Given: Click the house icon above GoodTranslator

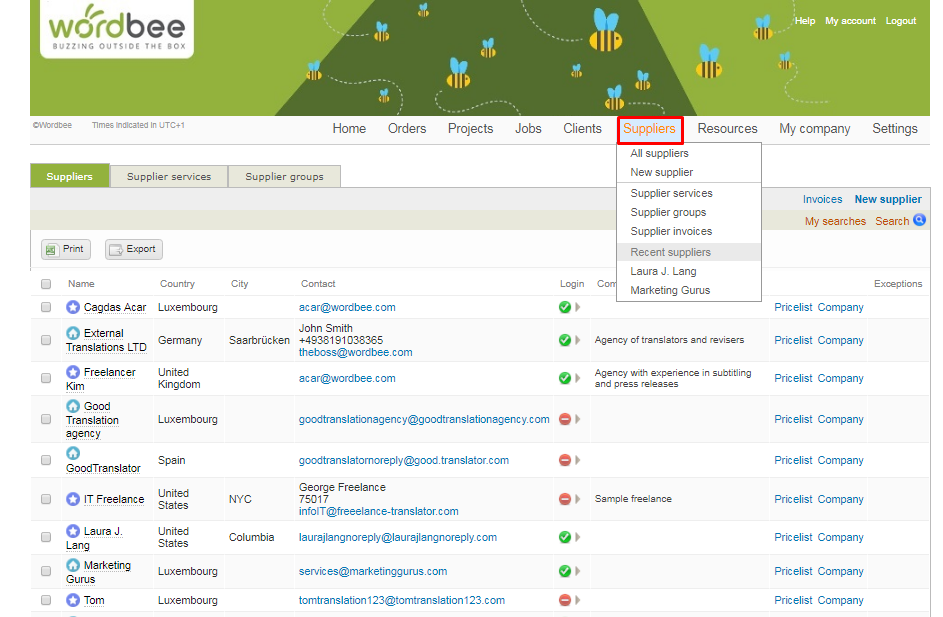Looking at the screenshot, I should [73, 453].
